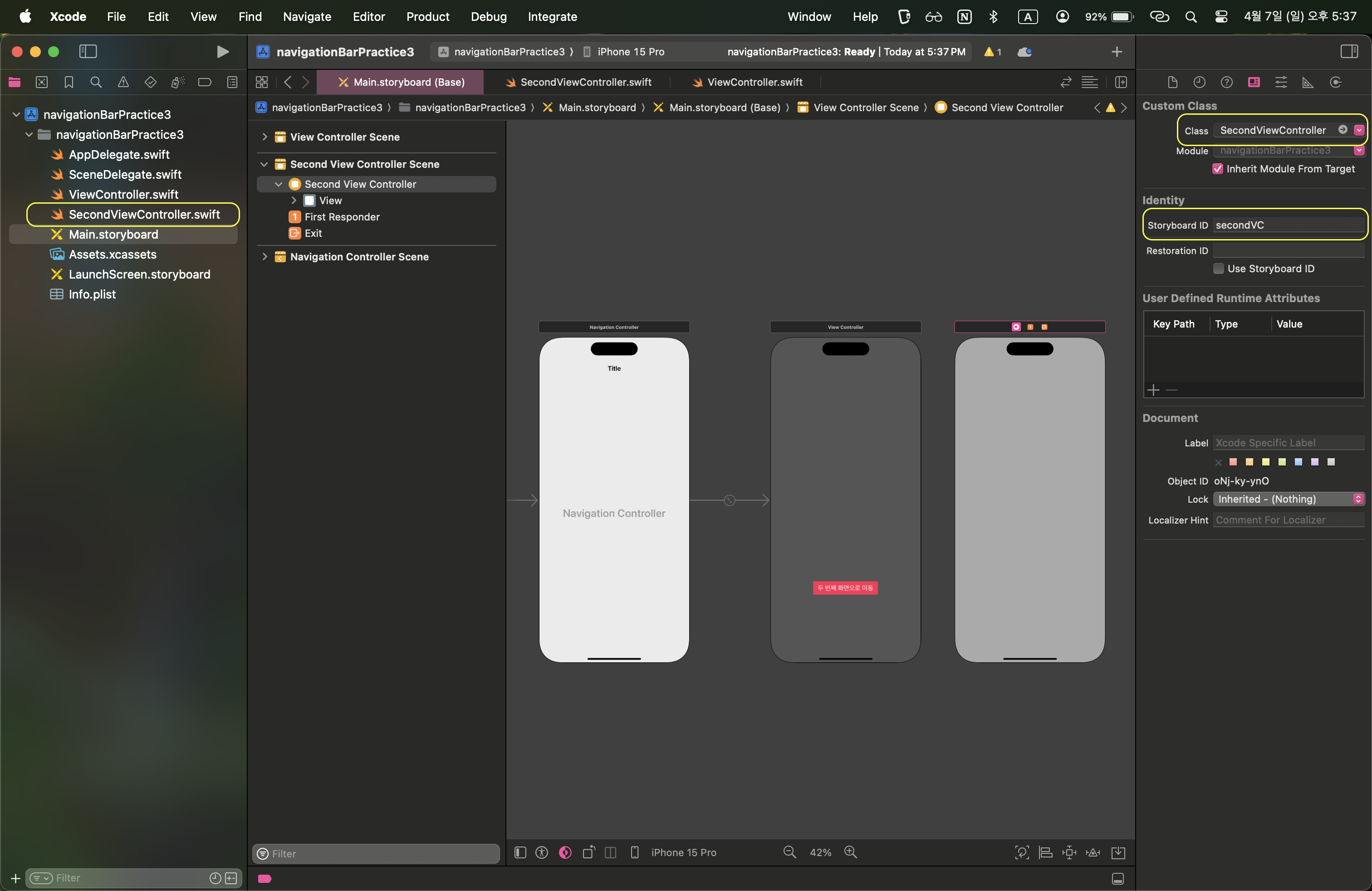Expand the View item disclosure triangle
This screenshot has height=891, width=1372.
[294, 201]
